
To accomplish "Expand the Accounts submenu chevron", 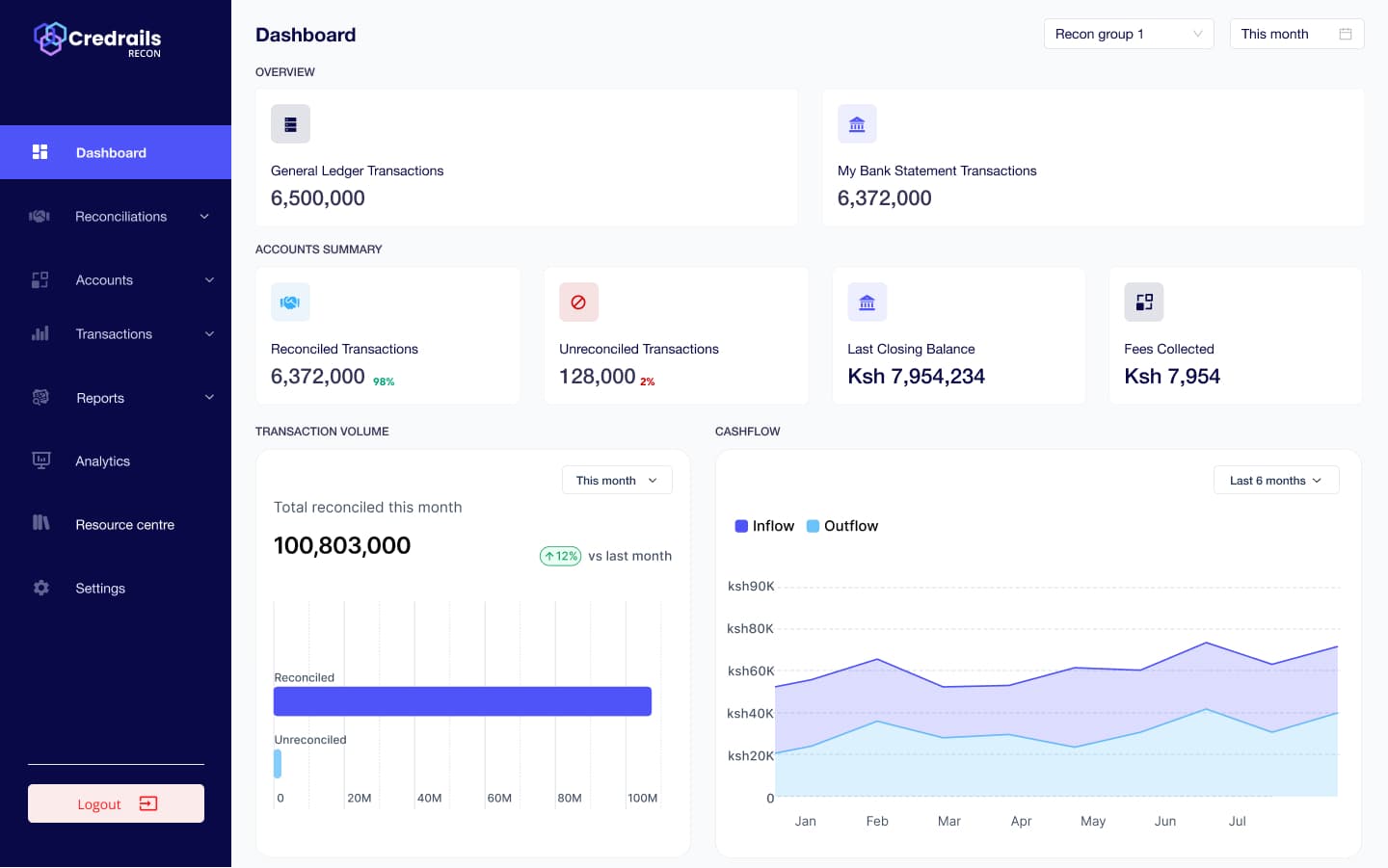I will (x=209, y=280).
